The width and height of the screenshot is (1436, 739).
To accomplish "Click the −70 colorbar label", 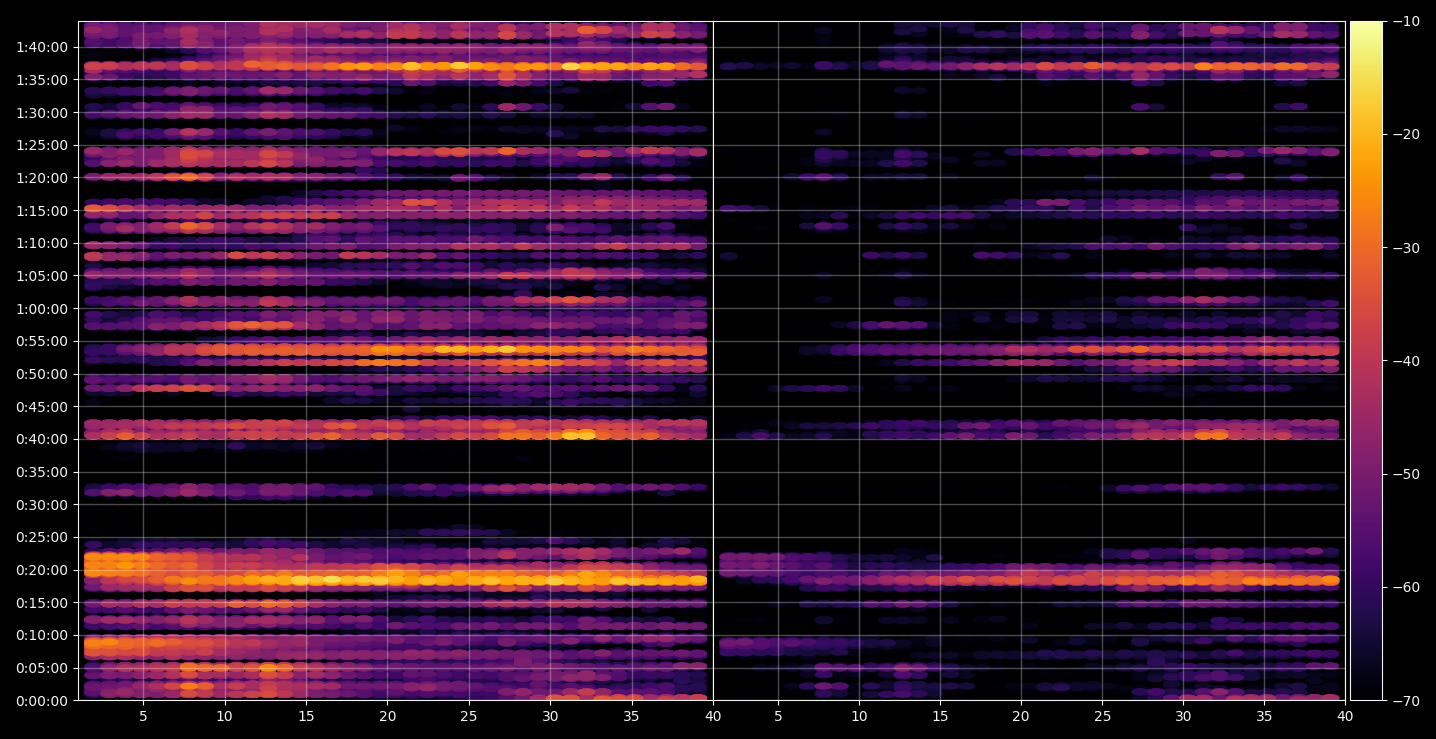I will click(1405, 700).
